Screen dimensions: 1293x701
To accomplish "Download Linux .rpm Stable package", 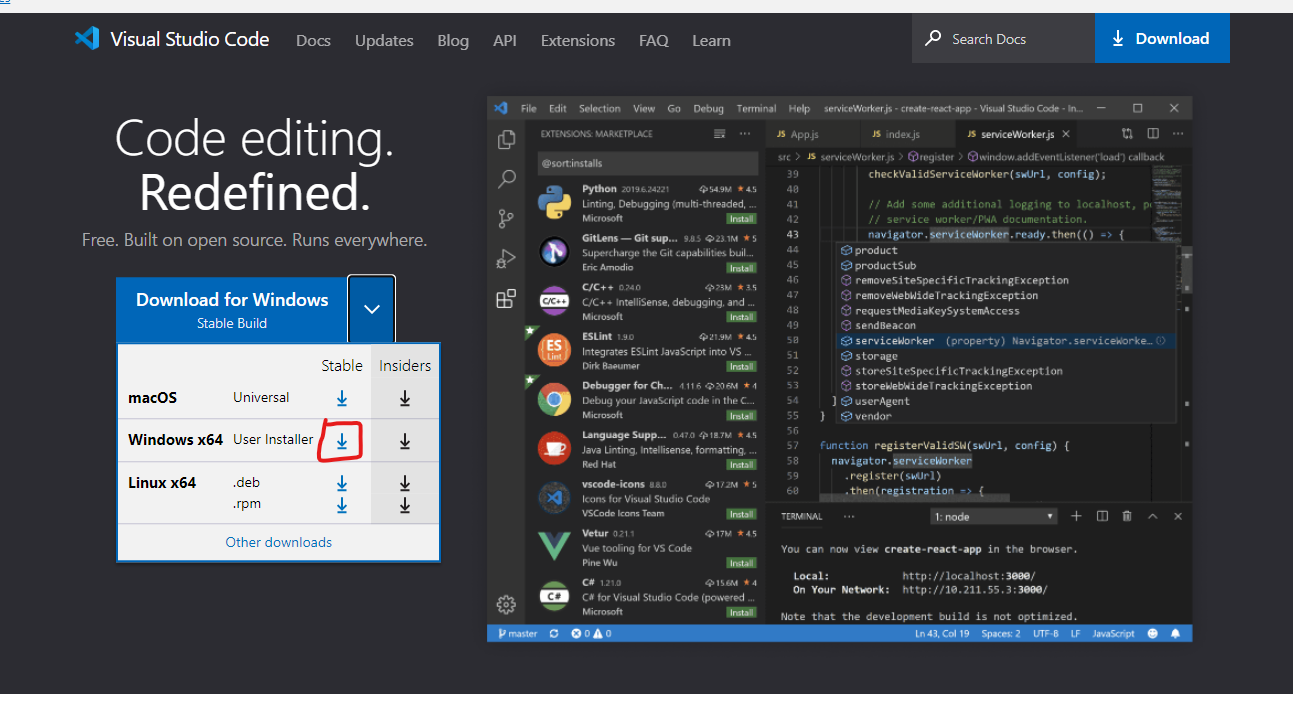I will coord(342,505).
